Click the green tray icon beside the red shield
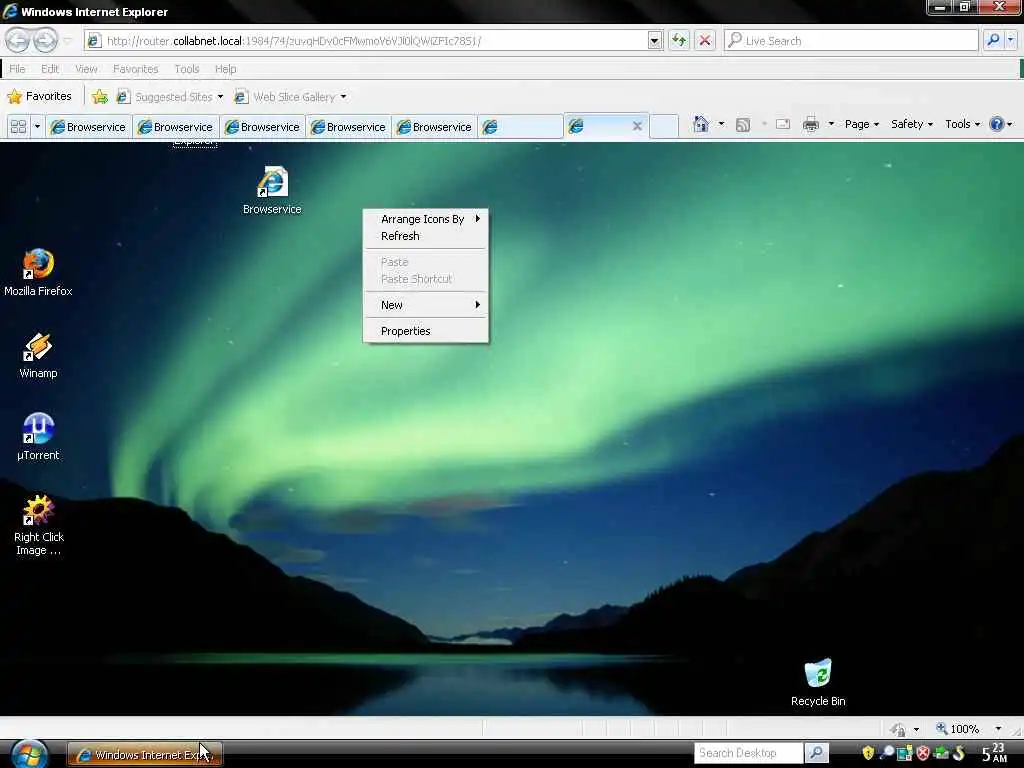1024x768 pixels. tap(941, 753)
